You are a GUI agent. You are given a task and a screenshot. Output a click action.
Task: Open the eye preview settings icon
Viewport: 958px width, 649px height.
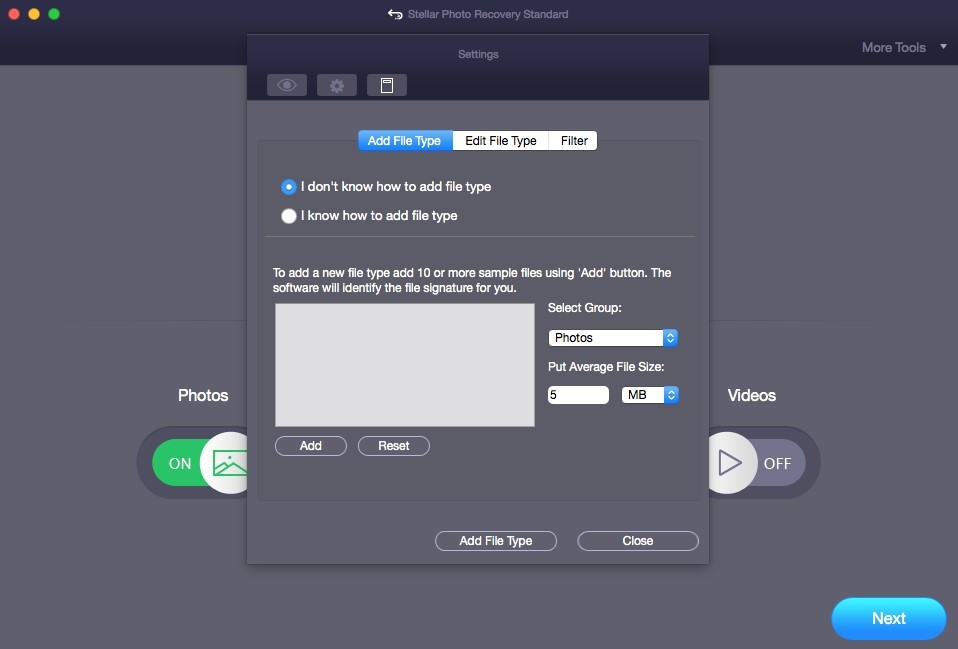coord(287,84)
